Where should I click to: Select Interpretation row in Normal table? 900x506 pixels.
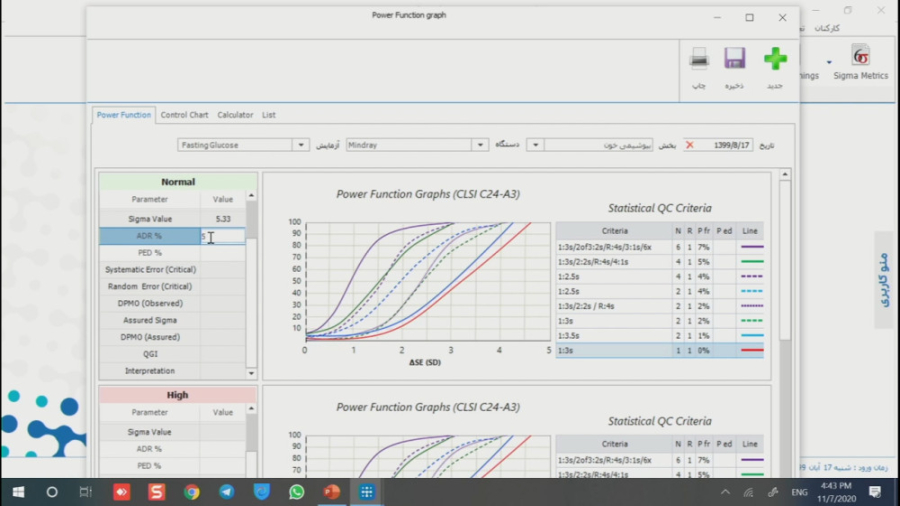(172, 371)
